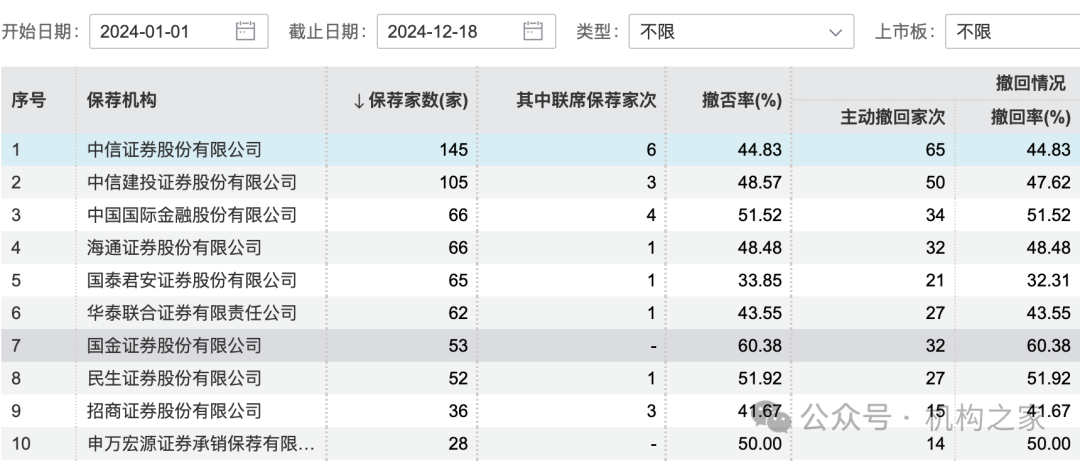Click the 撤回率 value 47.62
1080x461 pixels.
point(1048,182)
